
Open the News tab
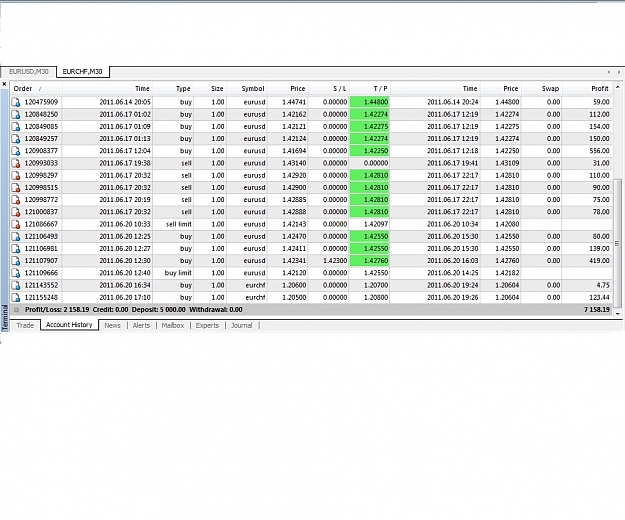112,326
